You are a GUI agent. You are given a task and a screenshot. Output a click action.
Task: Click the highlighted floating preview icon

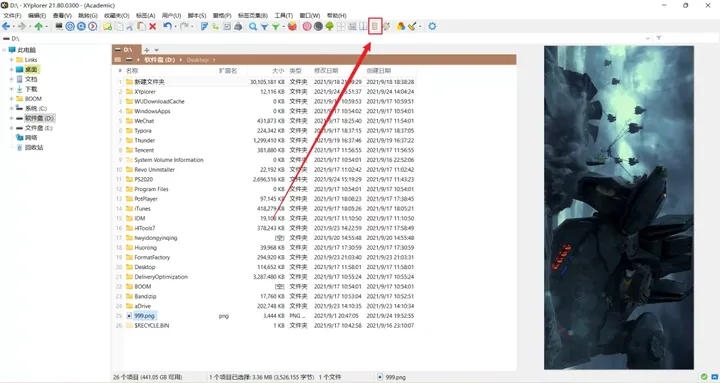tap(375, 27)
